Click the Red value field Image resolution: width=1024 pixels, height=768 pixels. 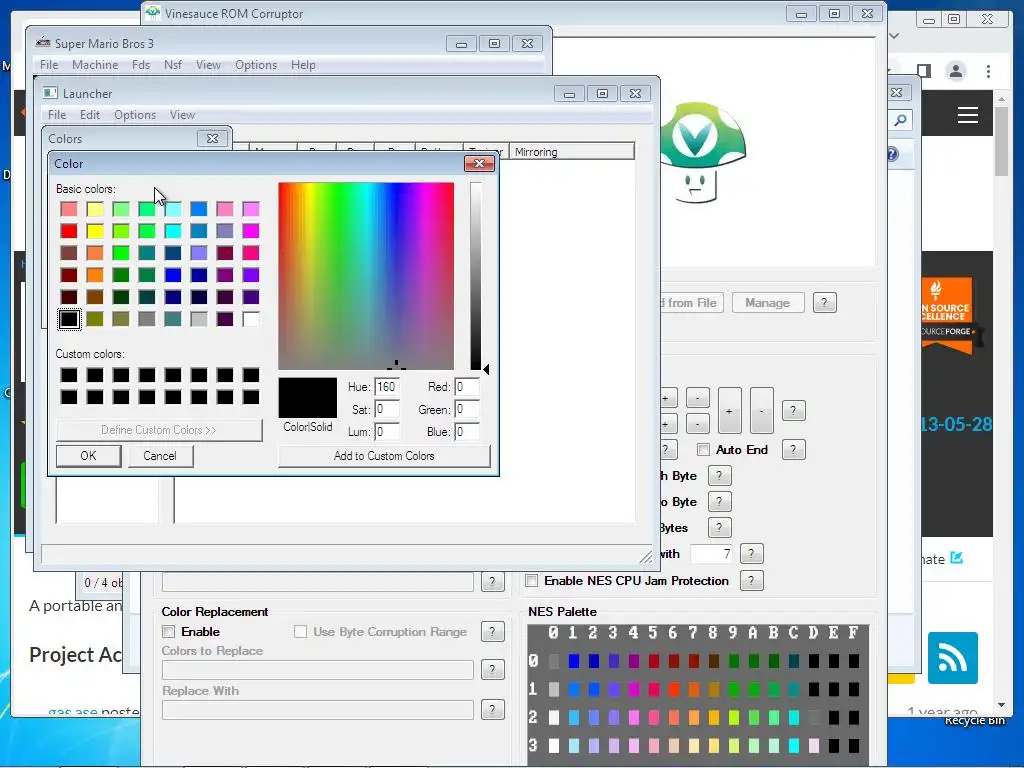click(466, 387)
